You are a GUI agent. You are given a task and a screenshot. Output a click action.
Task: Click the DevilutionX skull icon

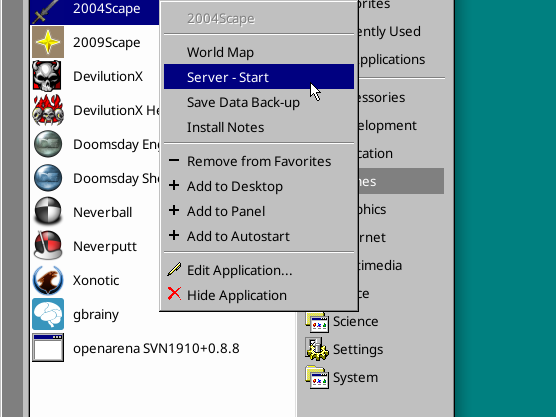tap(47, 76)
